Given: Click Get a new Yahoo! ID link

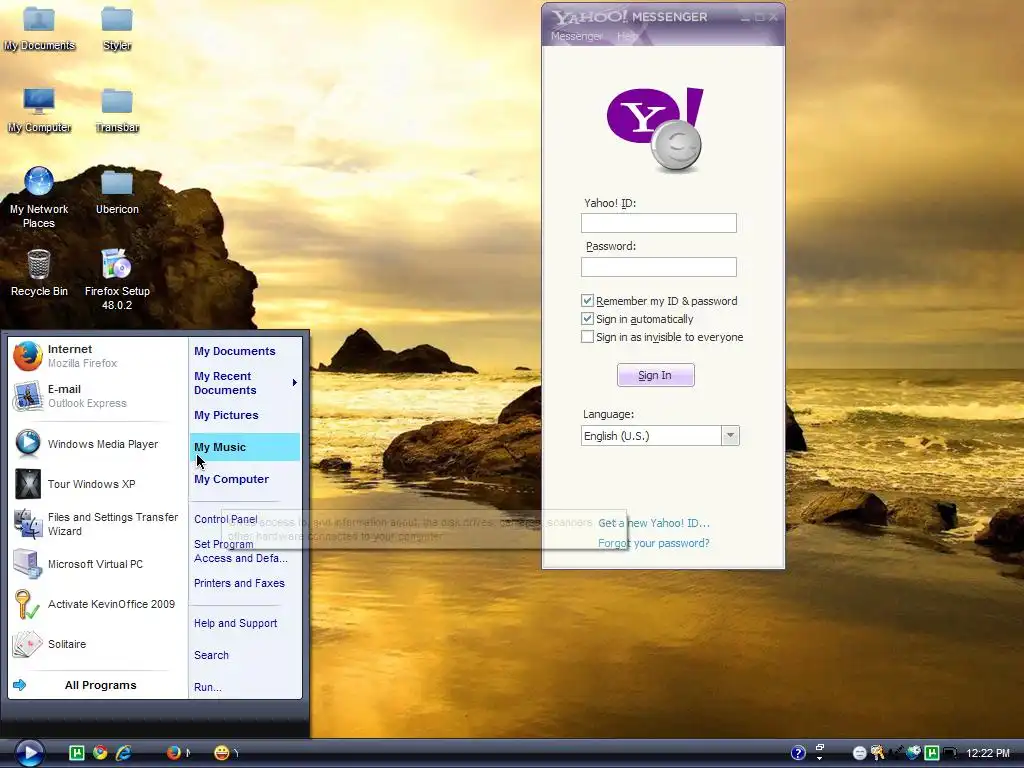Looking at the screenshot, I should tap(654, 523).
